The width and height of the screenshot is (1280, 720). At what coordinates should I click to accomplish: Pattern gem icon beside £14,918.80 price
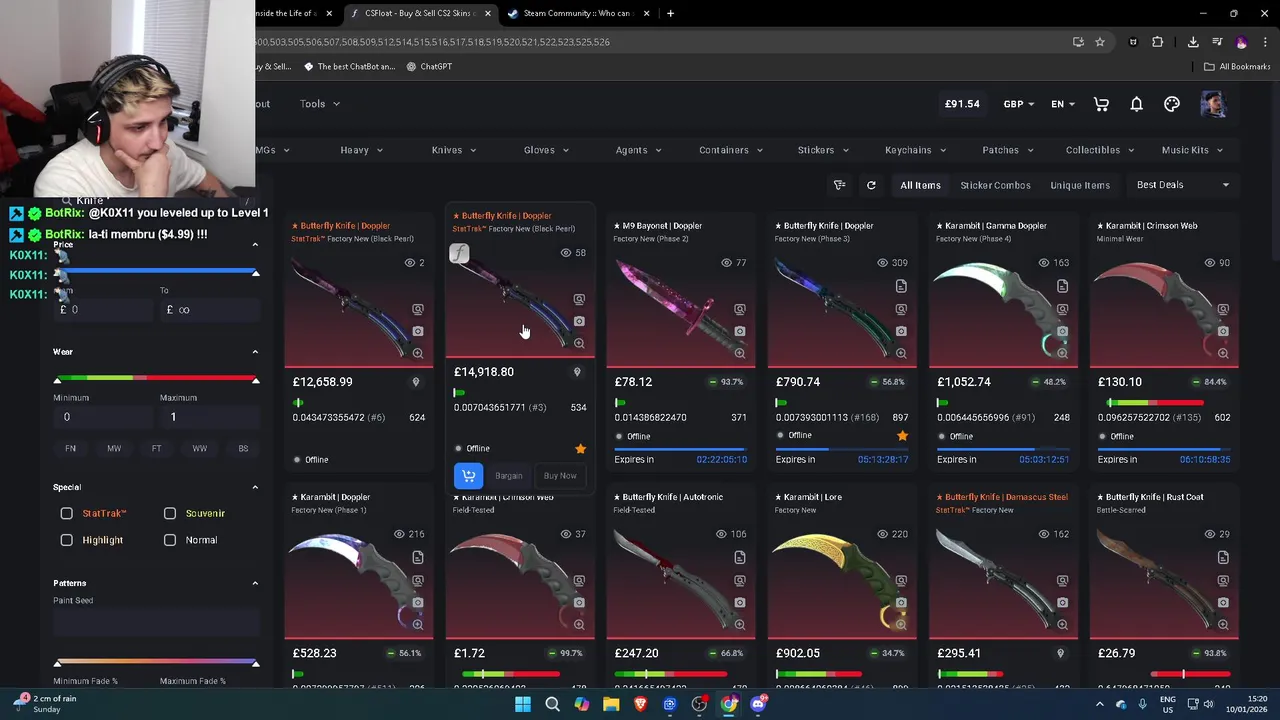click(x=577, y=372)
